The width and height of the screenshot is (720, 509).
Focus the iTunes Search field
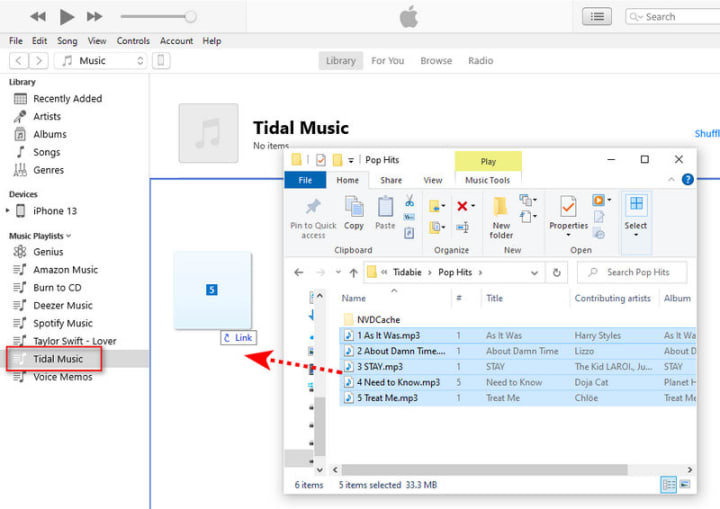(x=673, y=17)
